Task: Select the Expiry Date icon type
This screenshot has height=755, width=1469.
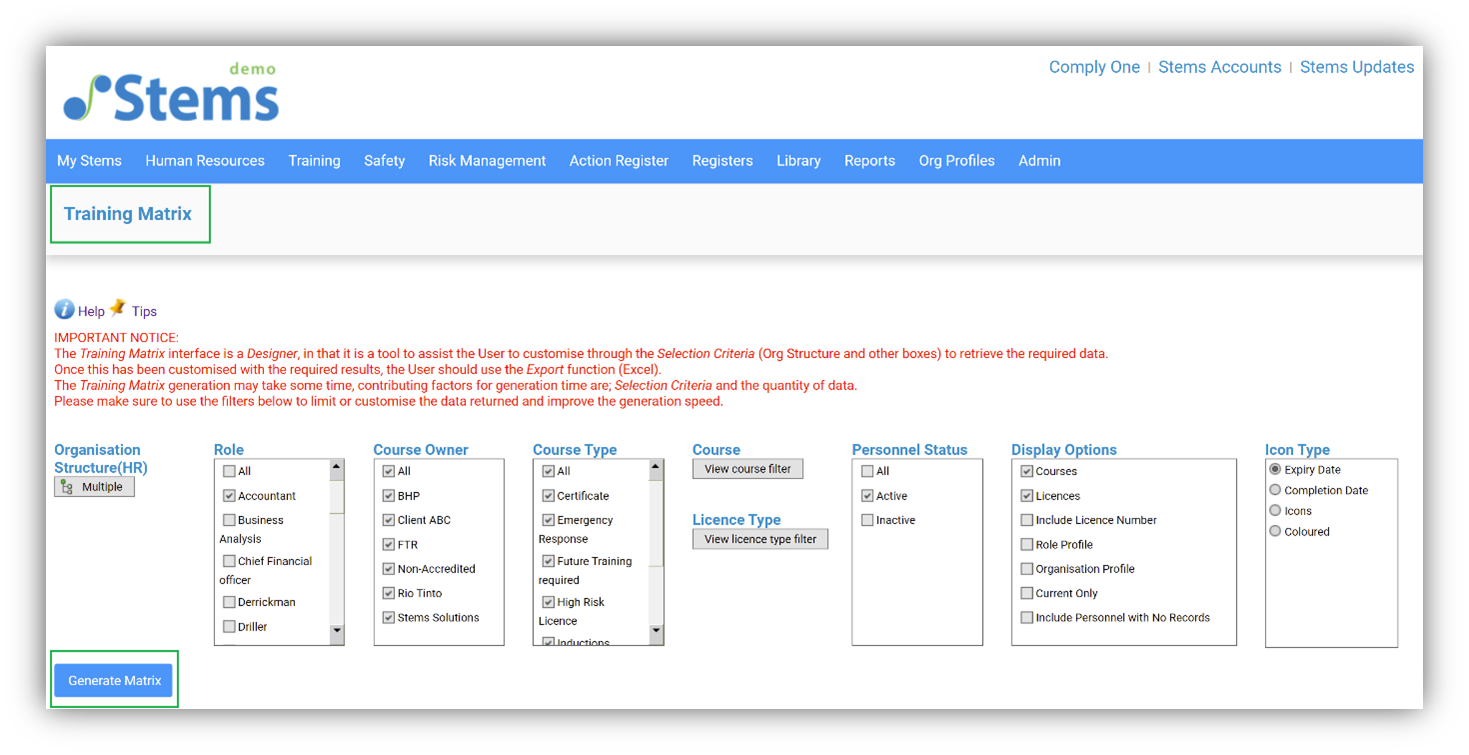Action: click(1275, 469)
